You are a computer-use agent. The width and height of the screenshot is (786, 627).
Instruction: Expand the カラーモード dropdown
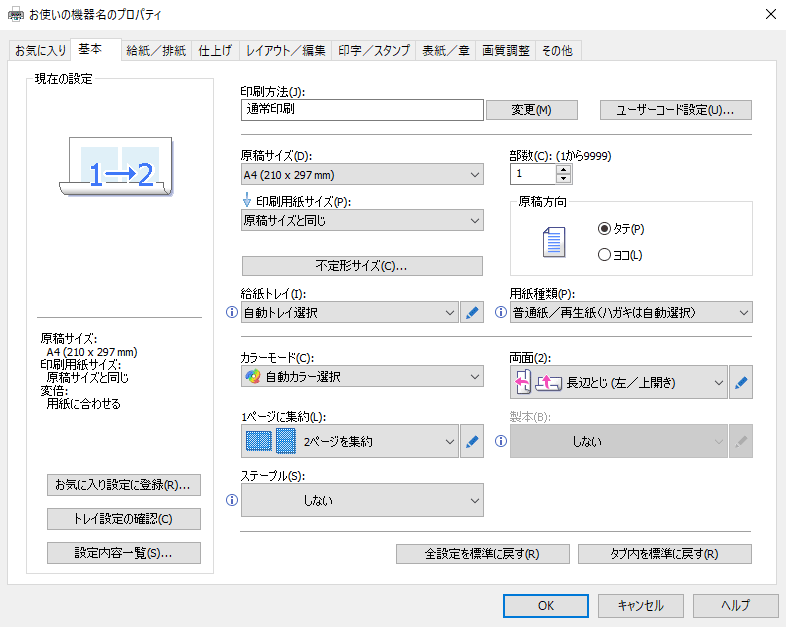coord(362,377)
